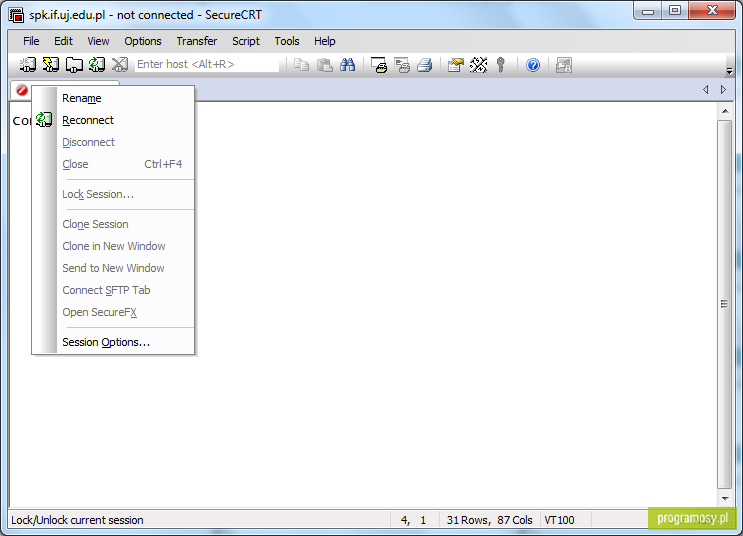743x536 pixels.
Task: Minimize the SecureCRT window
Action: (648, 11)
